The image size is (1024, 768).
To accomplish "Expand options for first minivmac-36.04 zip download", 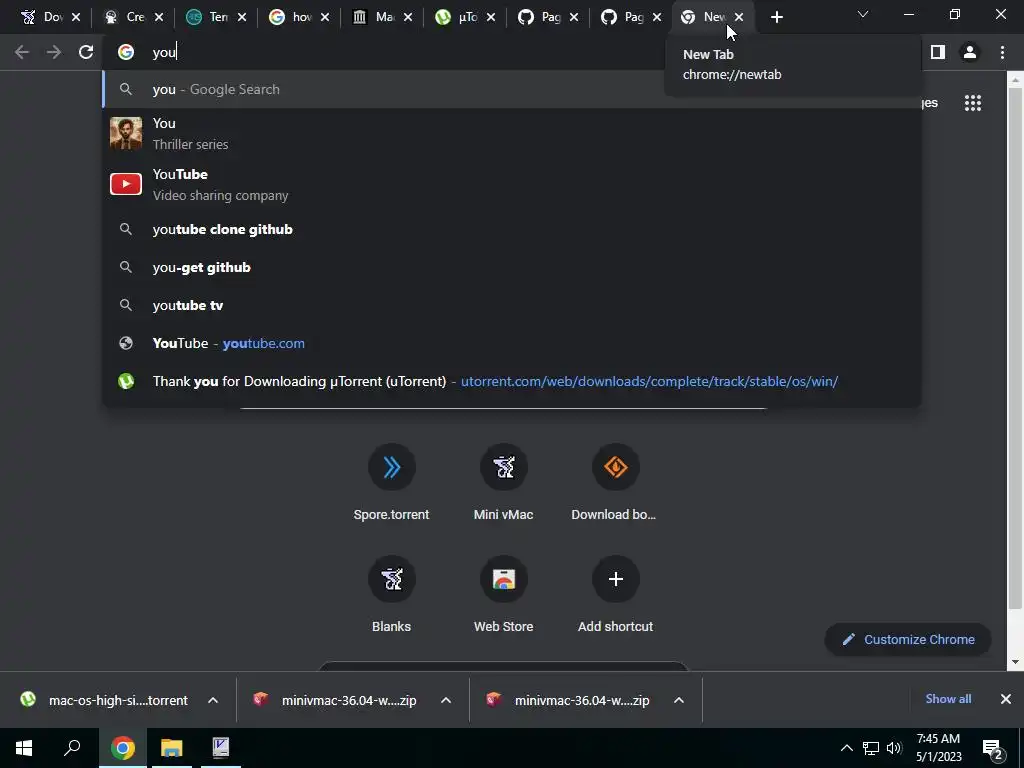I will [446, 700].
